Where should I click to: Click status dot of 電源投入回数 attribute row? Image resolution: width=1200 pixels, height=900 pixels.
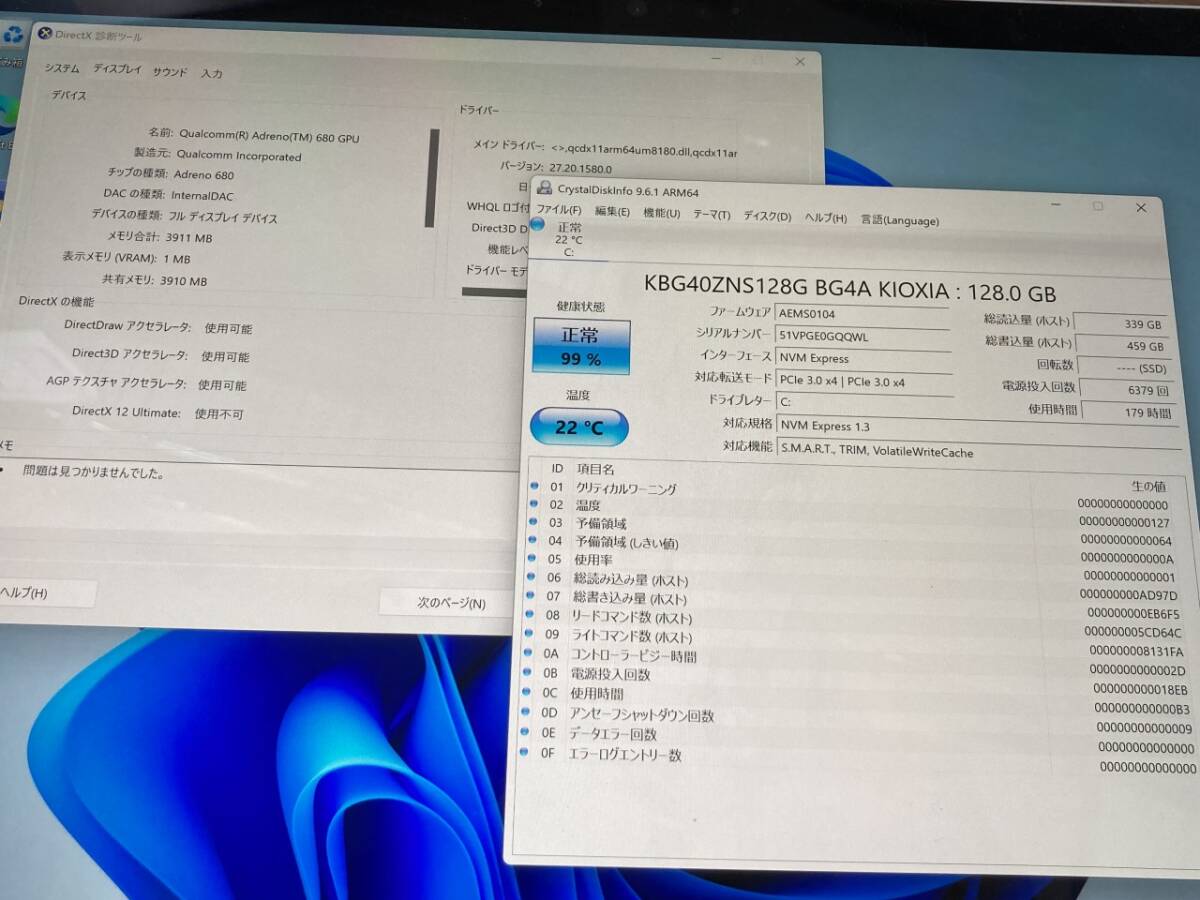pyautogui.click(x=528, y=672)
